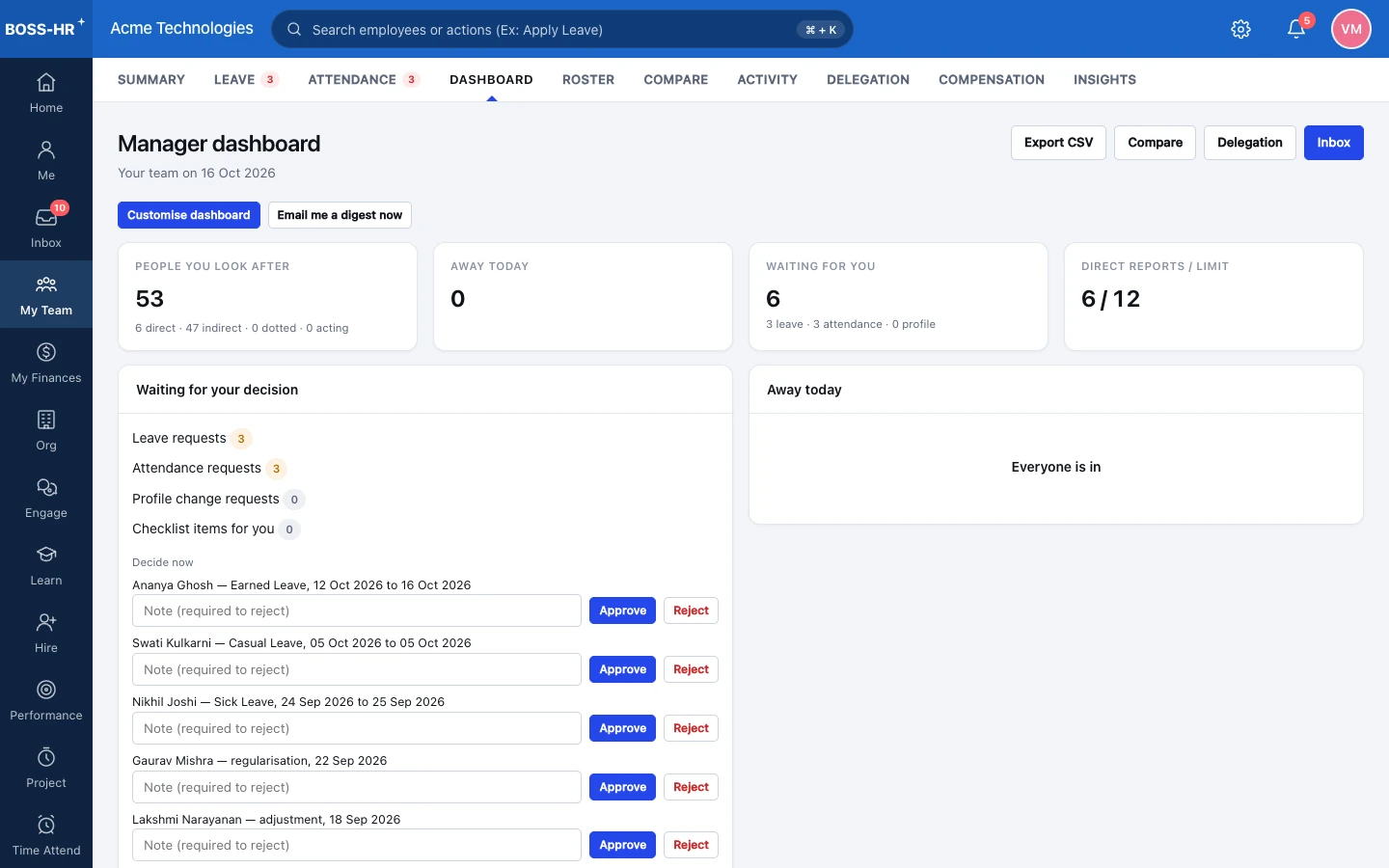Click the Profile change requests row
This screenshot has width=1389, height=868.
(219, 499)
